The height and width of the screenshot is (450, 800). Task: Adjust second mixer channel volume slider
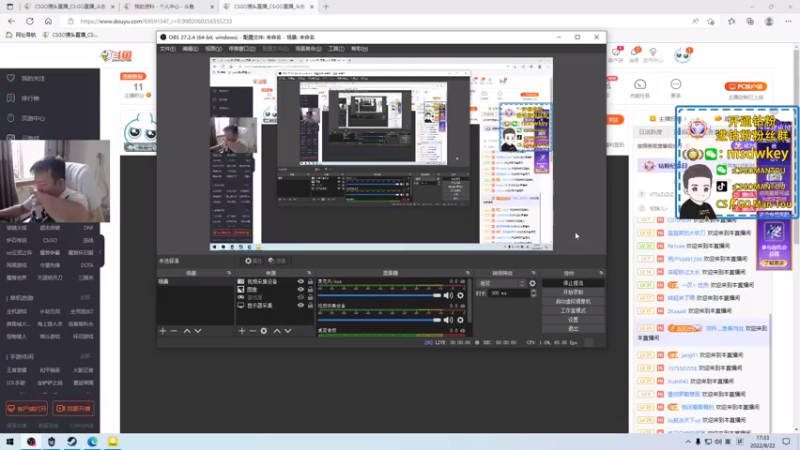click(379, 320)
